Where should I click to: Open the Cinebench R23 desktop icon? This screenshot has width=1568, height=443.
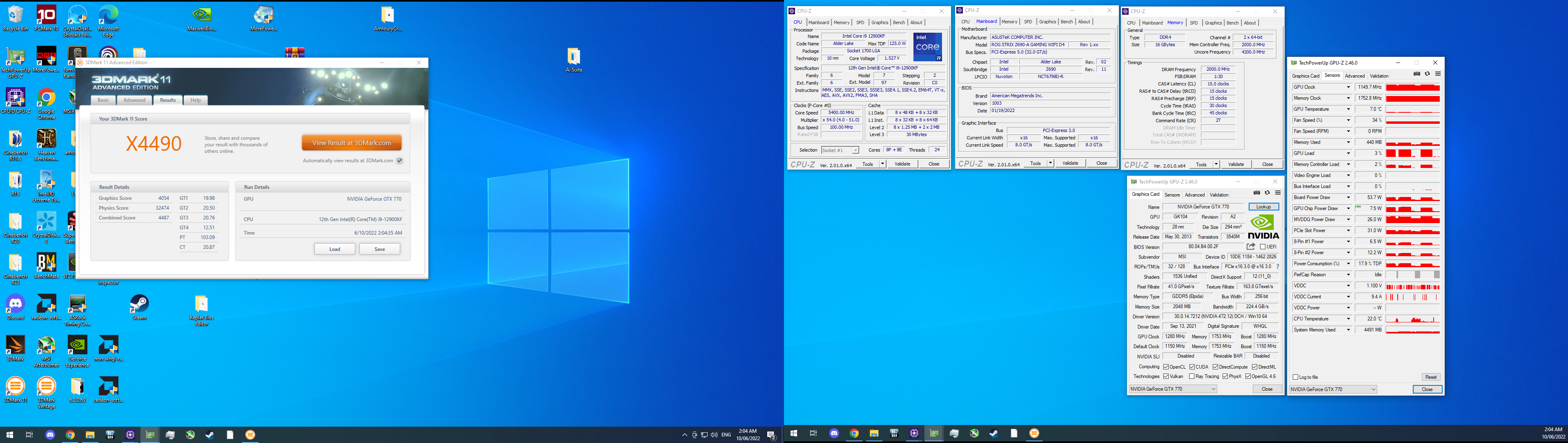[15, 269]
